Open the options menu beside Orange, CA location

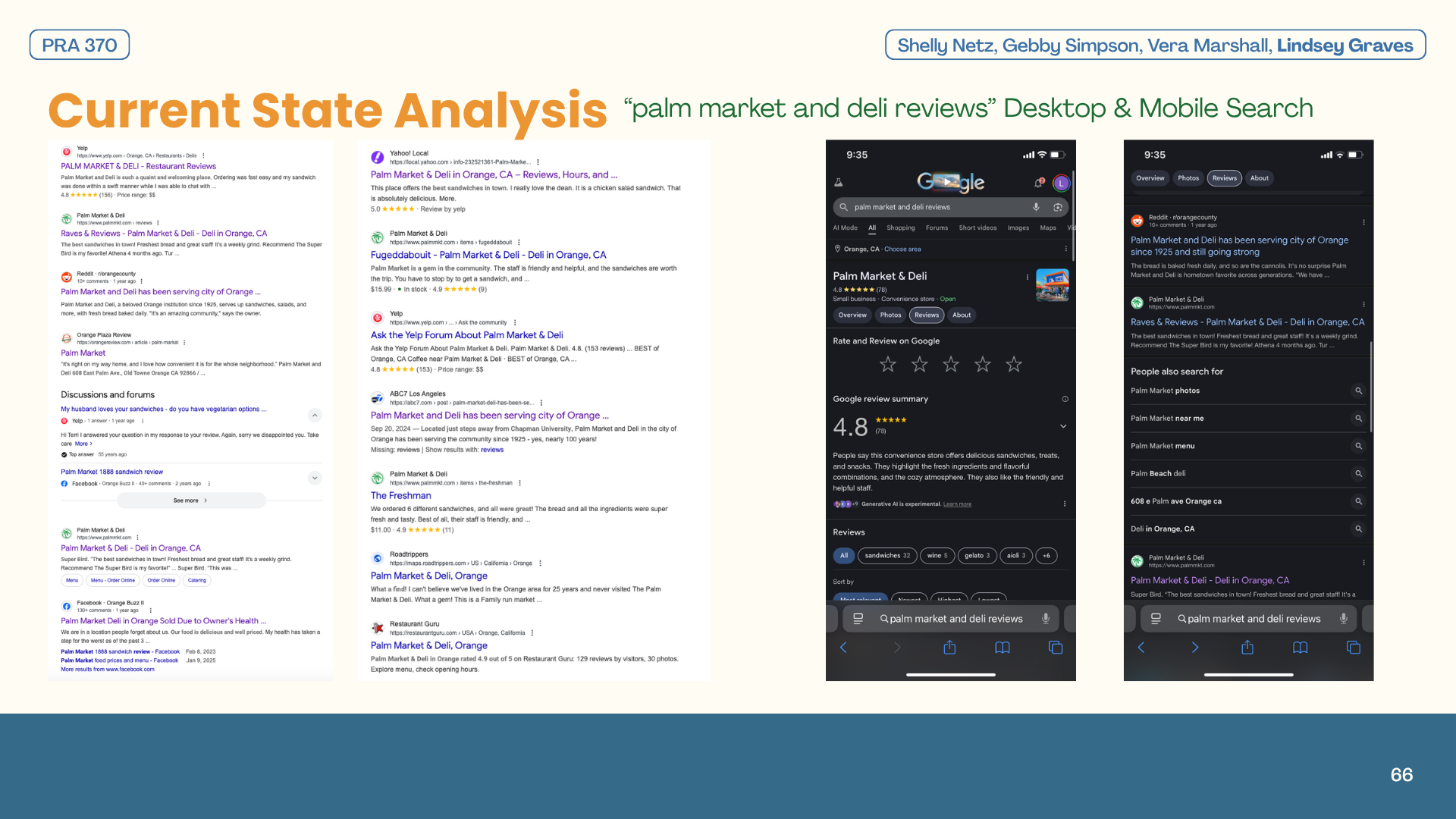[x=1065, y=249]
